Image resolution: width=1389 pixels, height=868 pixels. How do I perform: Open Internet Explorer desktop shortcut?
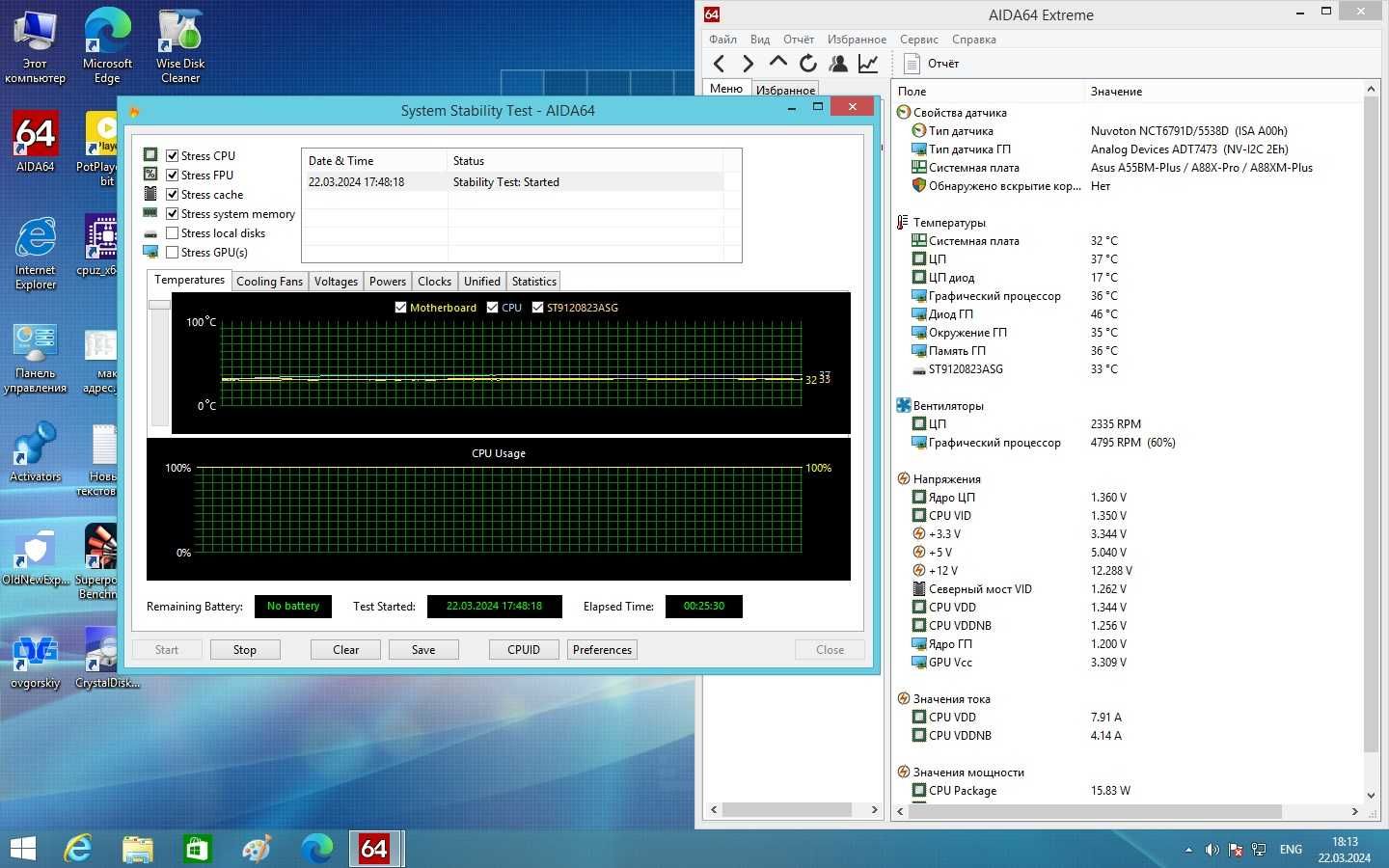[35, 254]
